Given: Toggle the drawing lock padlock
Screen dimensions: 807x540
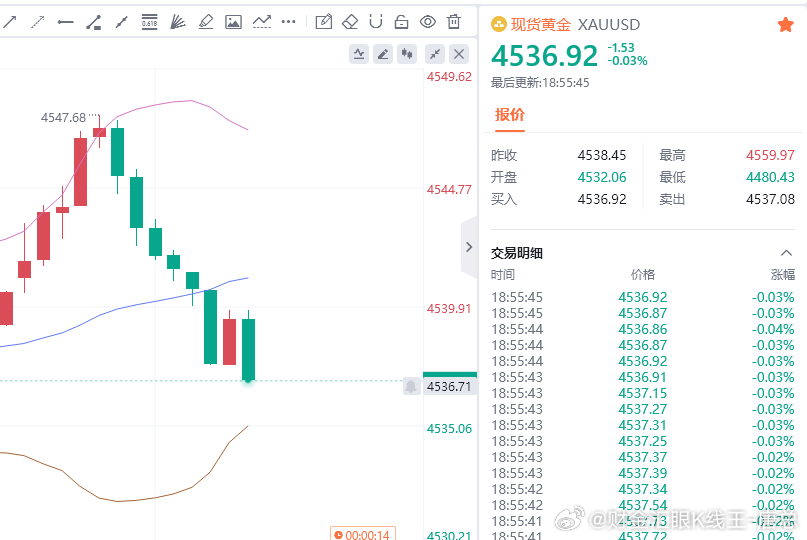Looking at the screenshot, I should [401, 22].
